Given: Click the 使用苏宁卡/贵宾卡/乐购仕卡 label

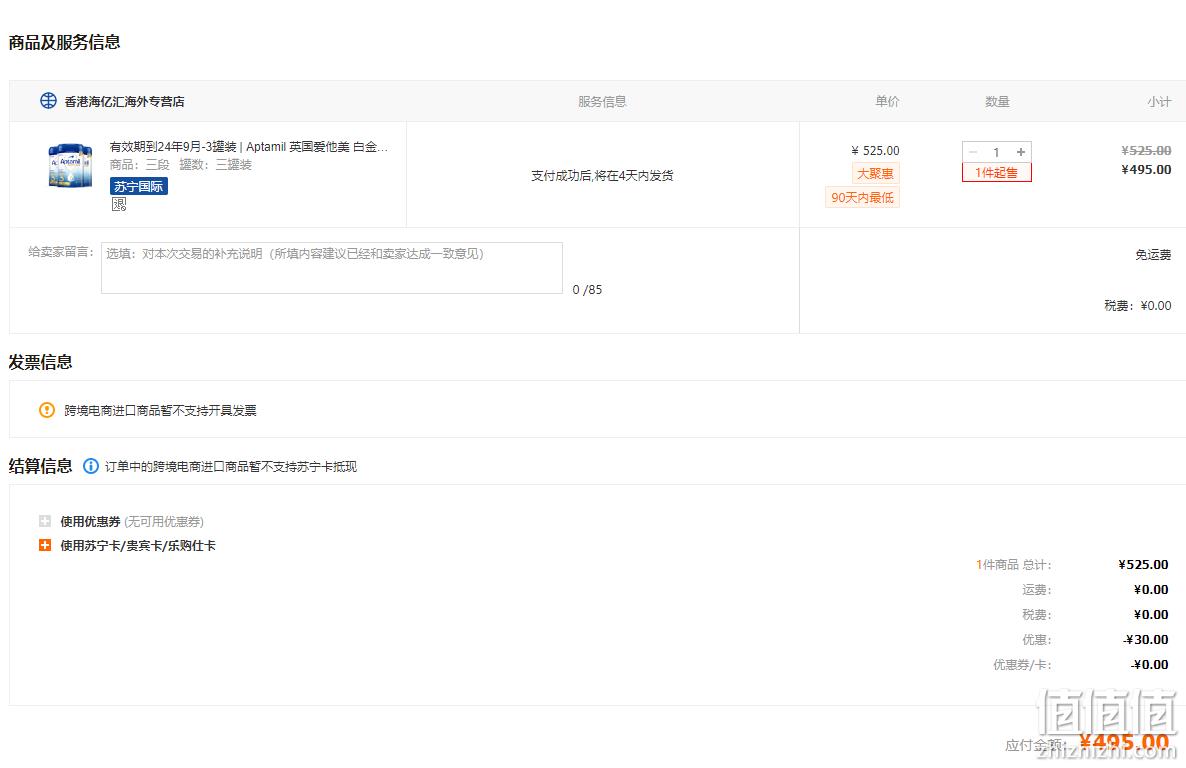Looking at the screenshot, I should 138,546.
